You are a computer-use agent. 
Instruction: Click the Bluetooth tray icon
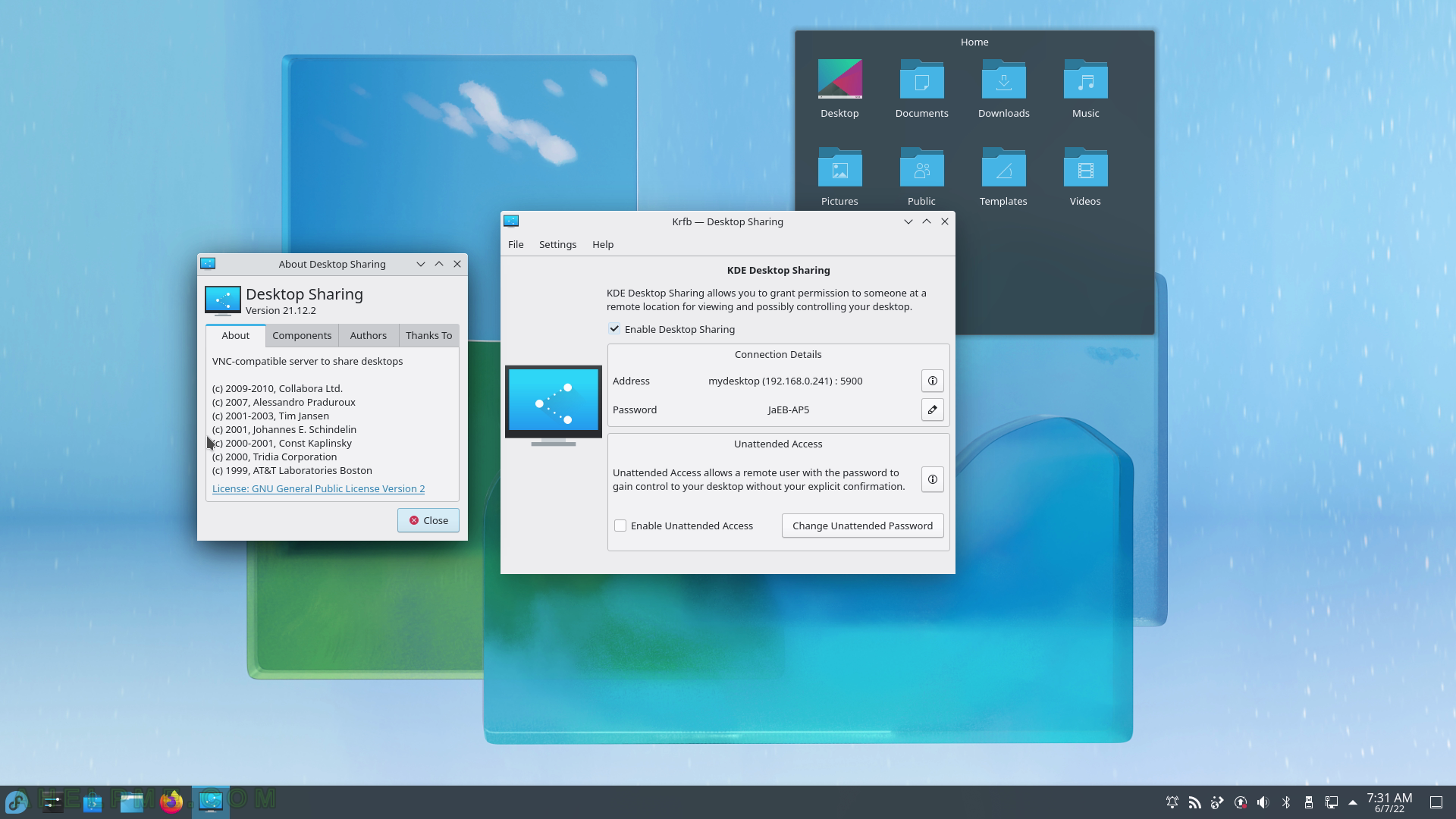pyautogui.click(x=1286, y=802)
